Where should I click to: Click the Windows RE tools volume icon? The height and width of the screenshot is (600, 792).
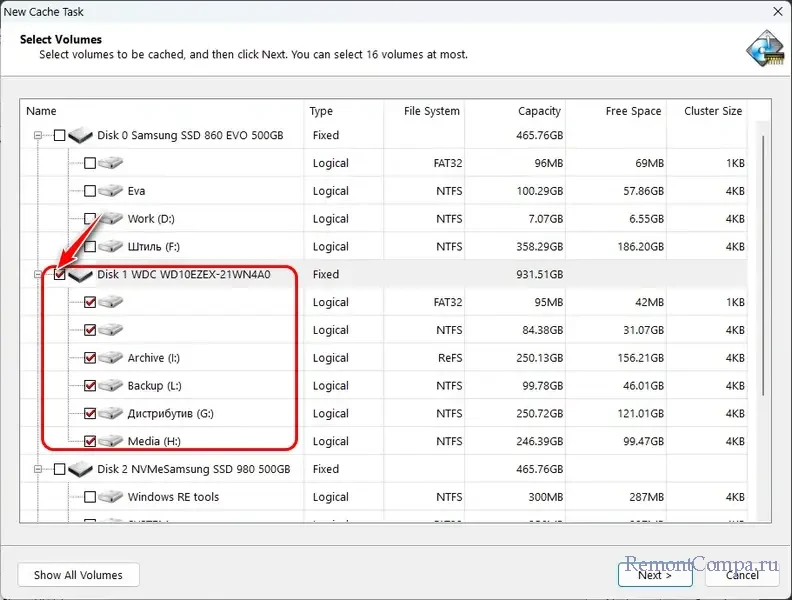pyautogui.click(x=111, y=497)
